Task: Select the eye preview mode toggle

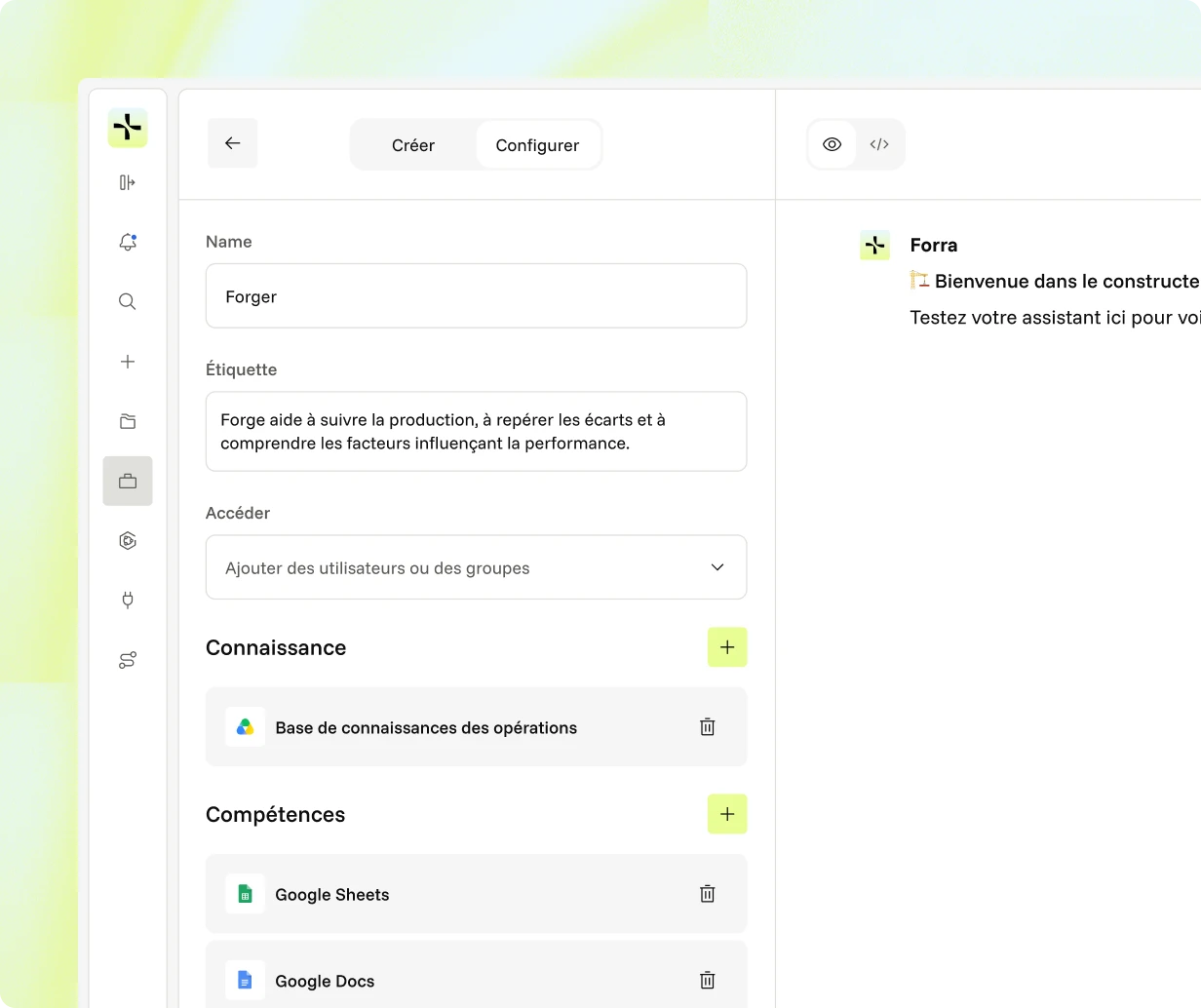Action: tap(832, 144)
